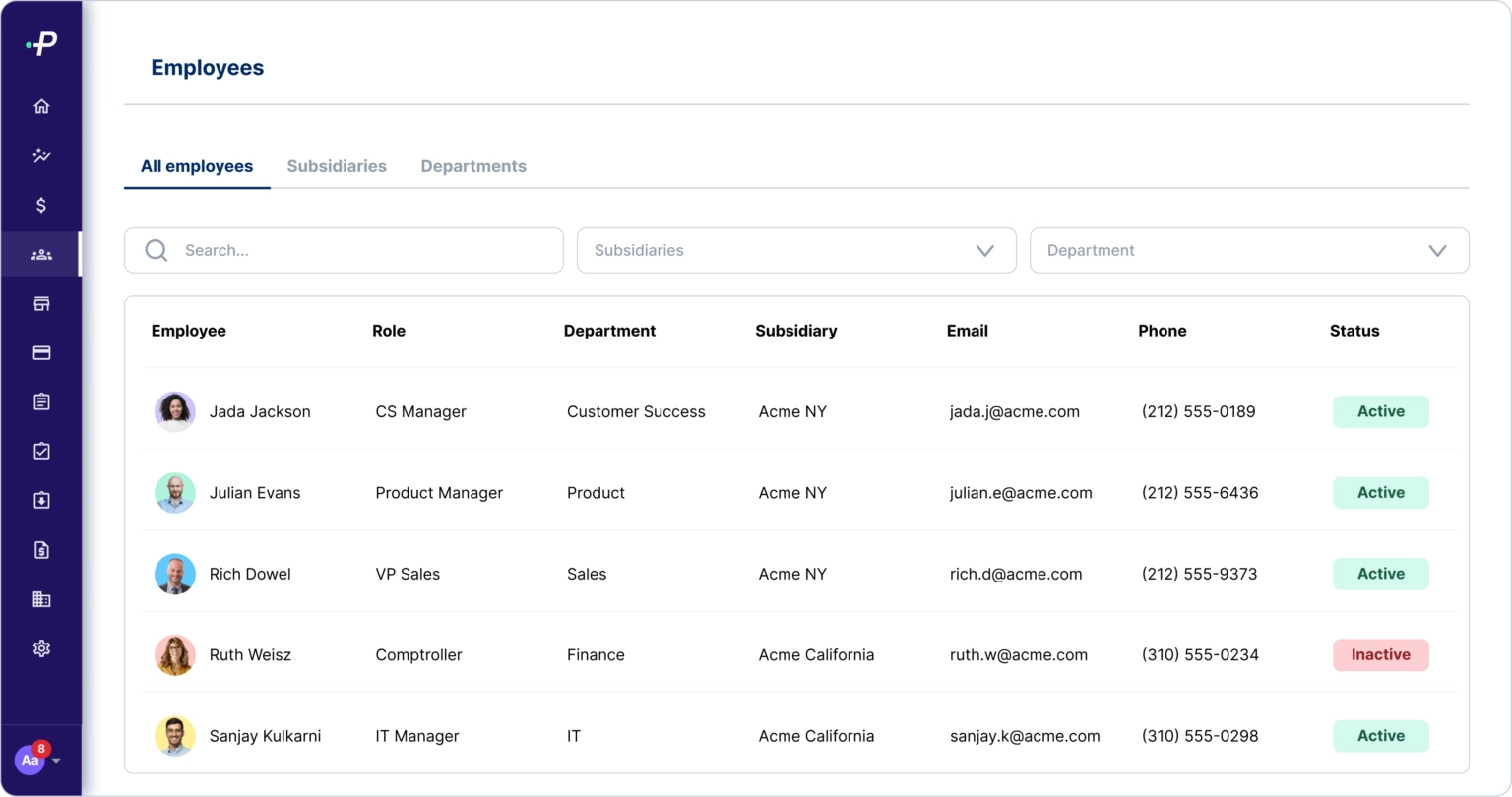Click the insights trend-line sidebar icon
1512x797 pixels.
tap(41, 155)
